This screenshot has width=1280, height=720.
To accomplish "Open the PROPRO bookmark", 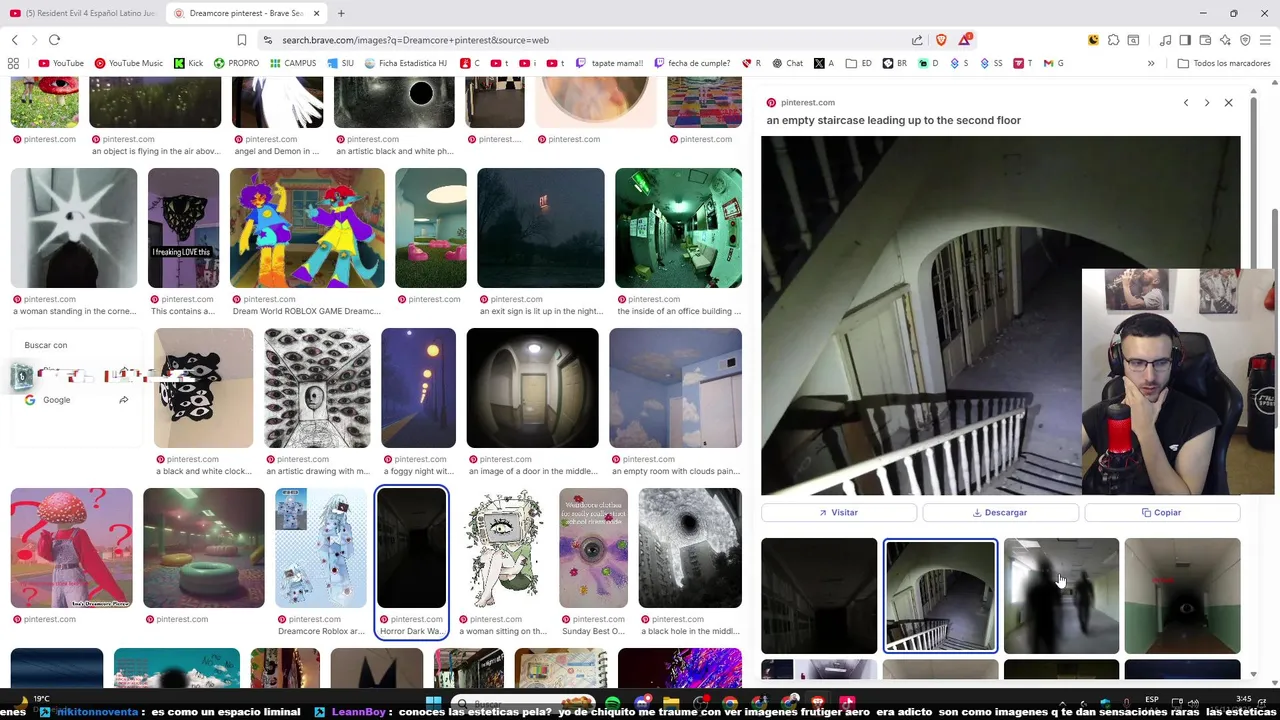I will pos(236,63).
